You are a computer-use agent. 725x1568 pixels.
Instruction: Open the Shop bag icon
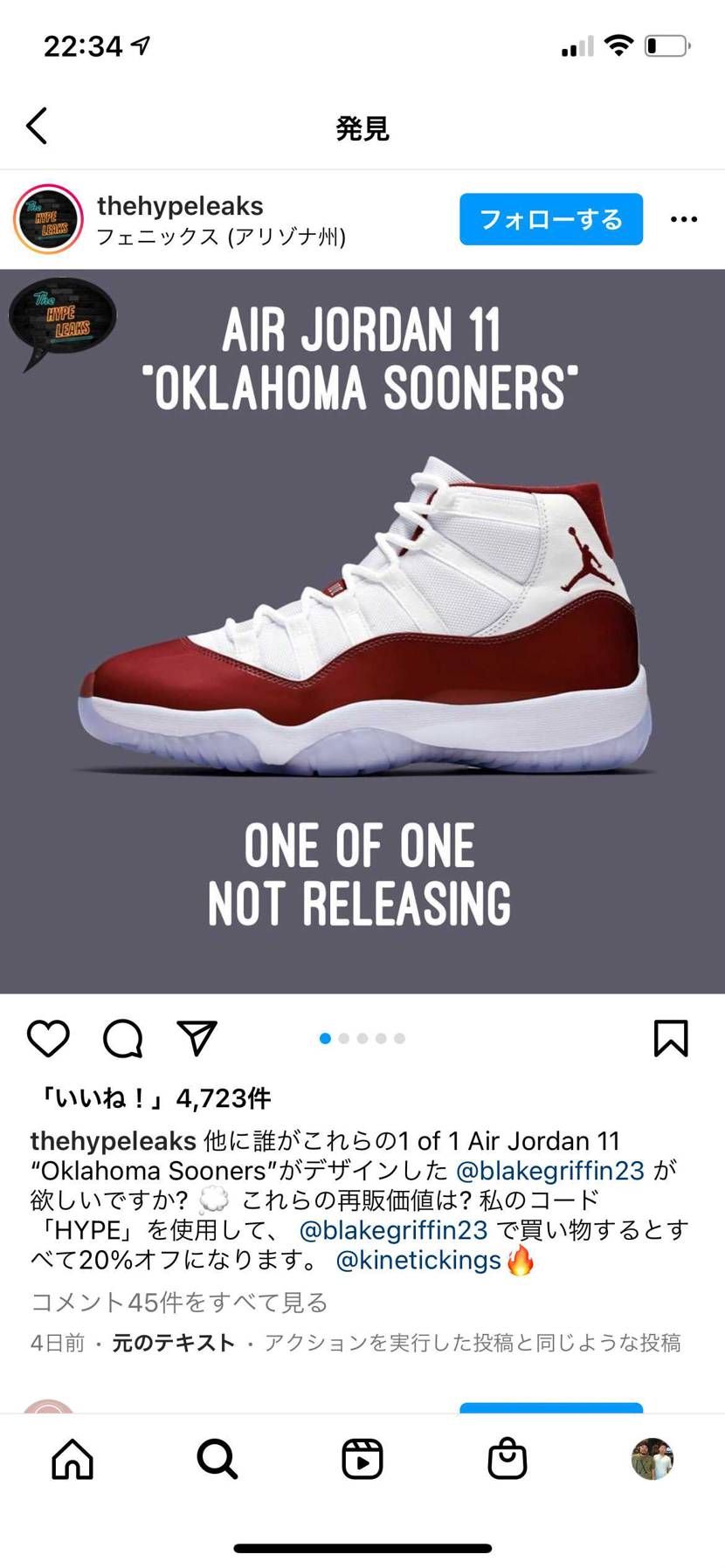coord(507,1459)
